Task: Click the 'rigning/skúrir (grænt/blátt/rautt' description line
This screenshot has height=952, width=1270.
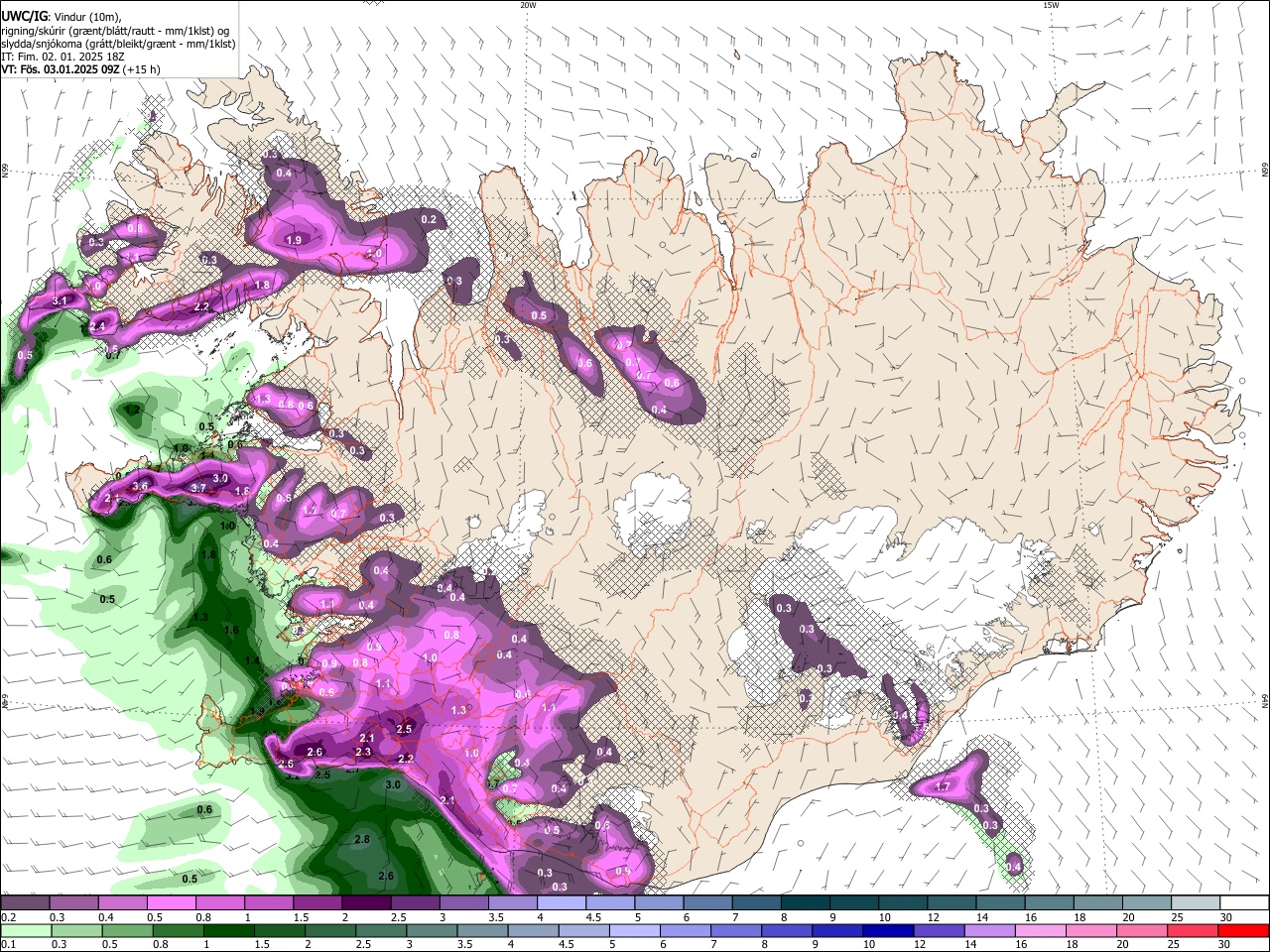Action: pos(114,31)
